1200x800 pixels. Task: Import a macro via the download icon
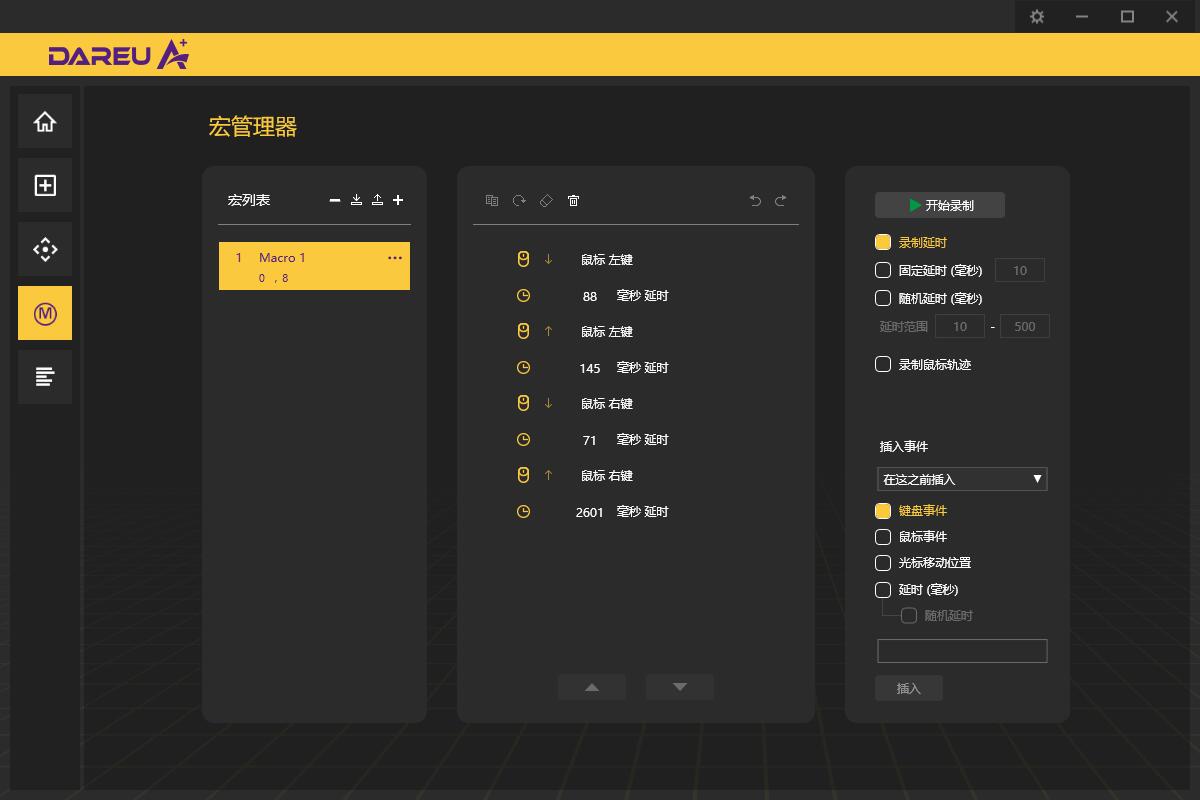click(356, 200)
